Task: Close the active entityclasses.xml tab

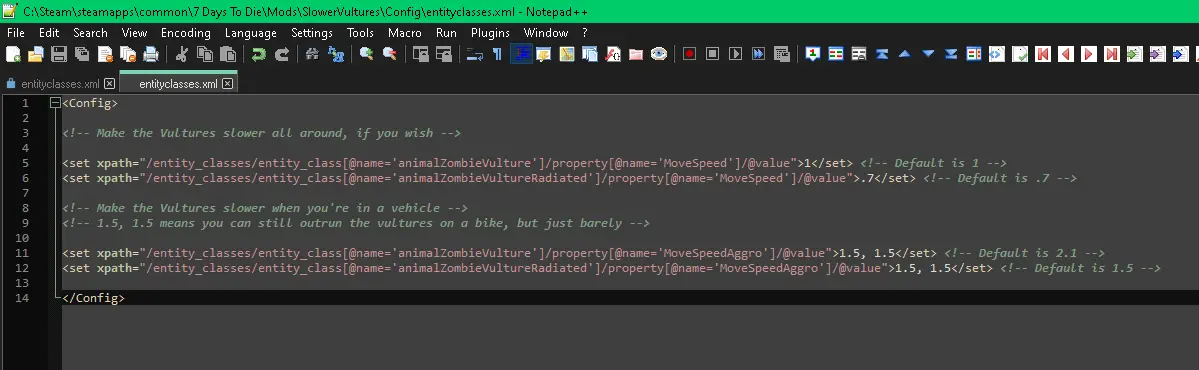Action: (x=227, y=84)
